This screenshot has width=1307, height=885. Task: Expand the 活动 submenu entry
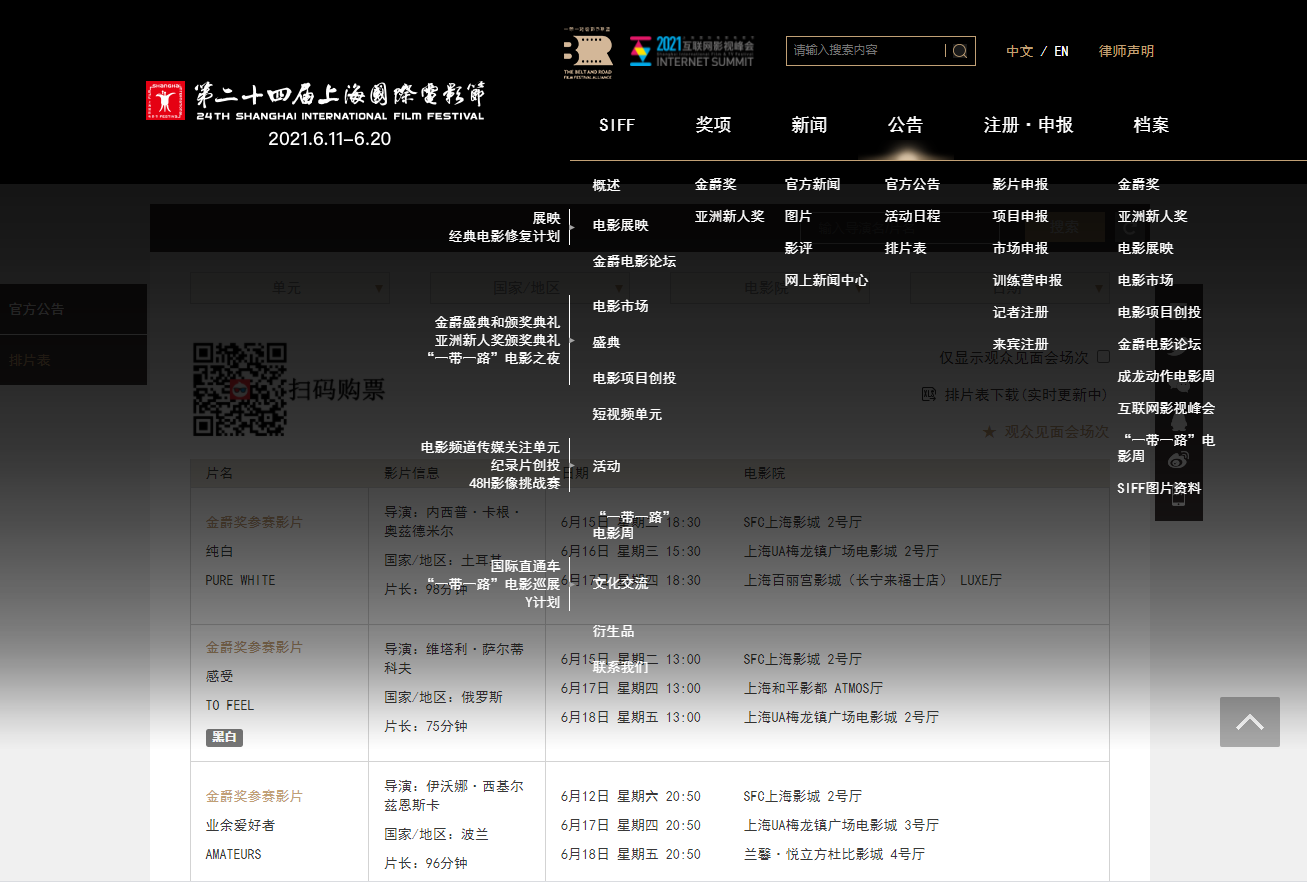(607, 466)
